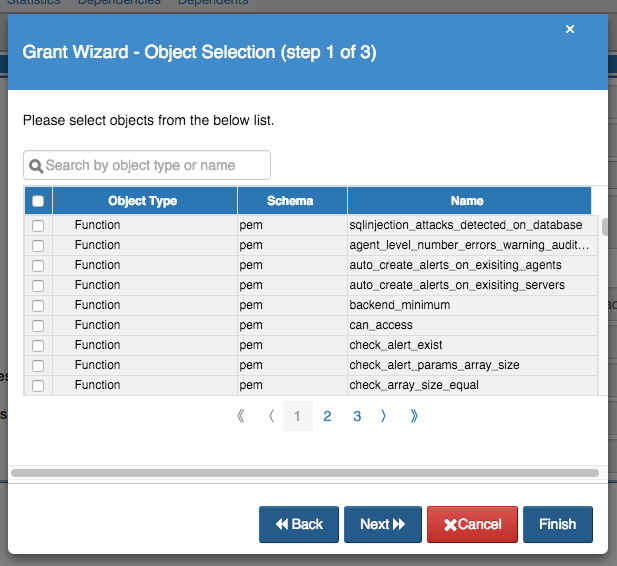
Task: Go to the next page arrow
Action: tap(384, 416)
